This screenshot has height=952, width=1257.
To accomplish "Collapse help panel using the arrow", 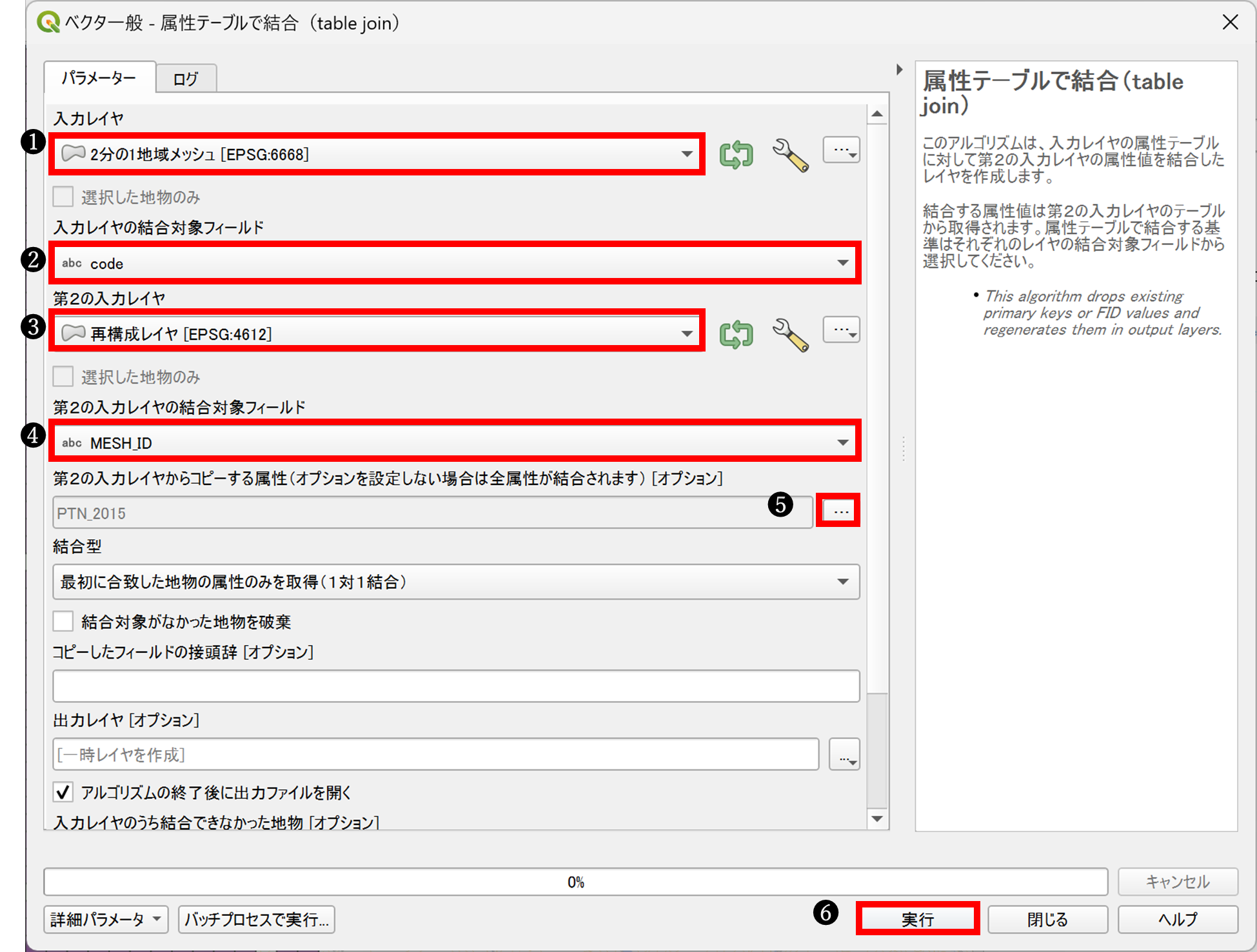I will point(900,70).
